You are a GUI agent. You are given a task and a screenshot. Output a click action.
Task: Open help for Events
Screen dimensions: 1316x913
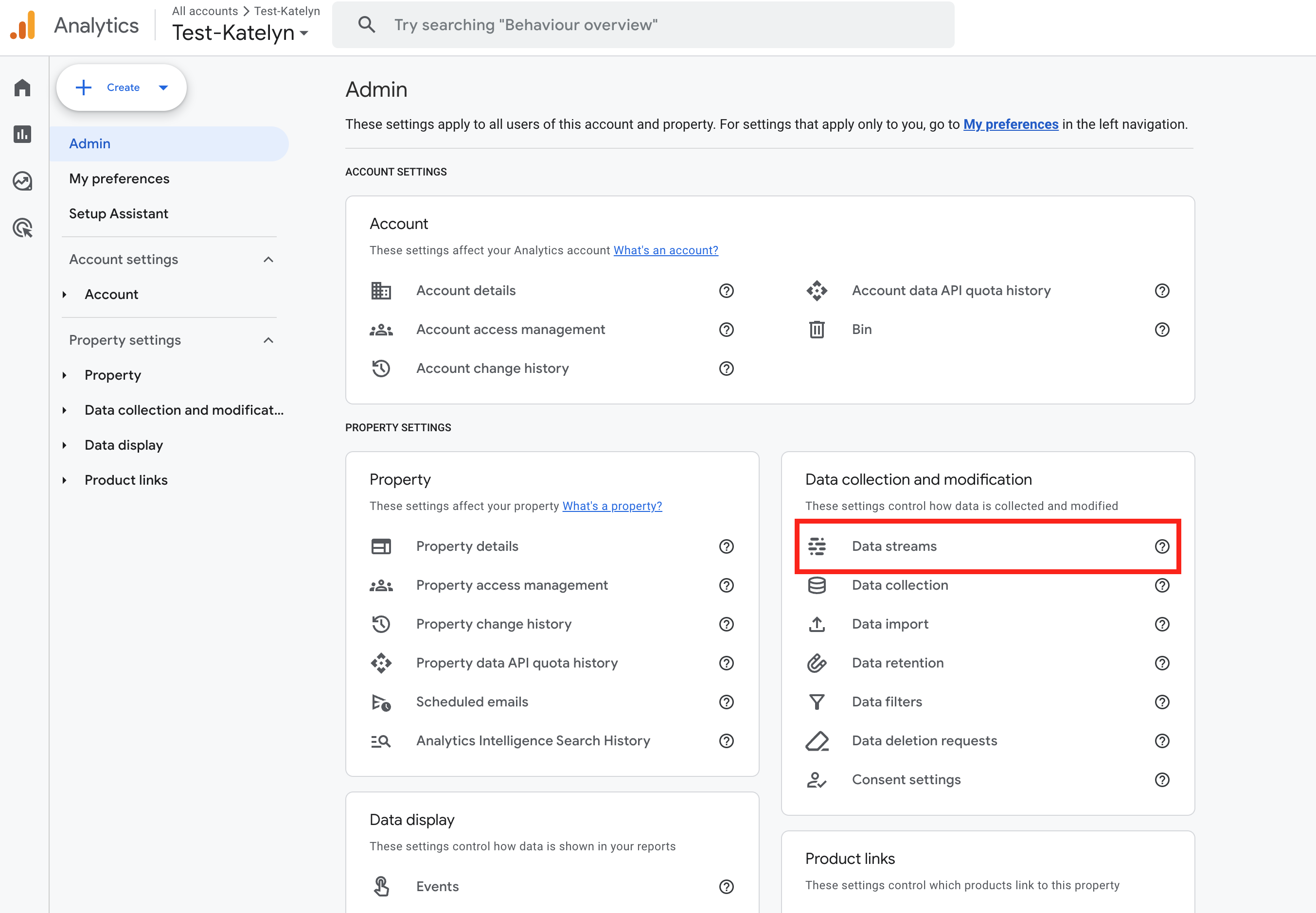pyautogui.click(x=726, y=887)
